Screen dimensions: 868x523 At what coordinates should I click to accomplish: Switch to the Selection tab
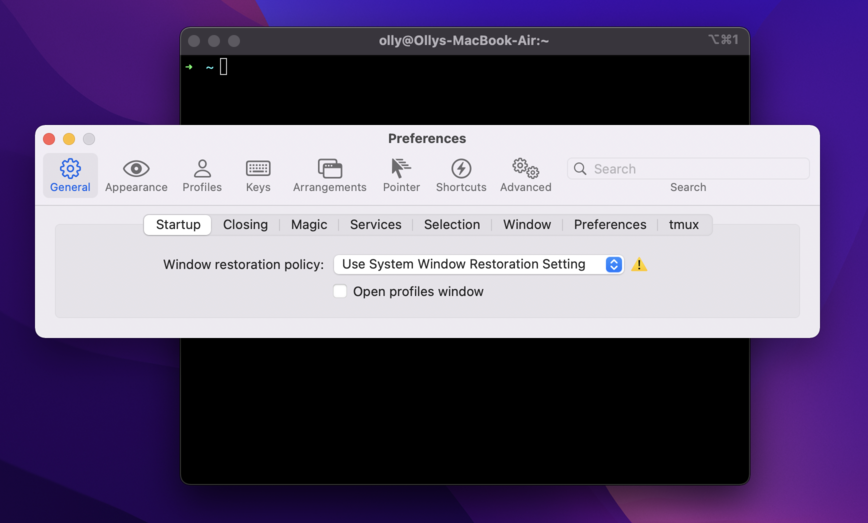point(452,225)
